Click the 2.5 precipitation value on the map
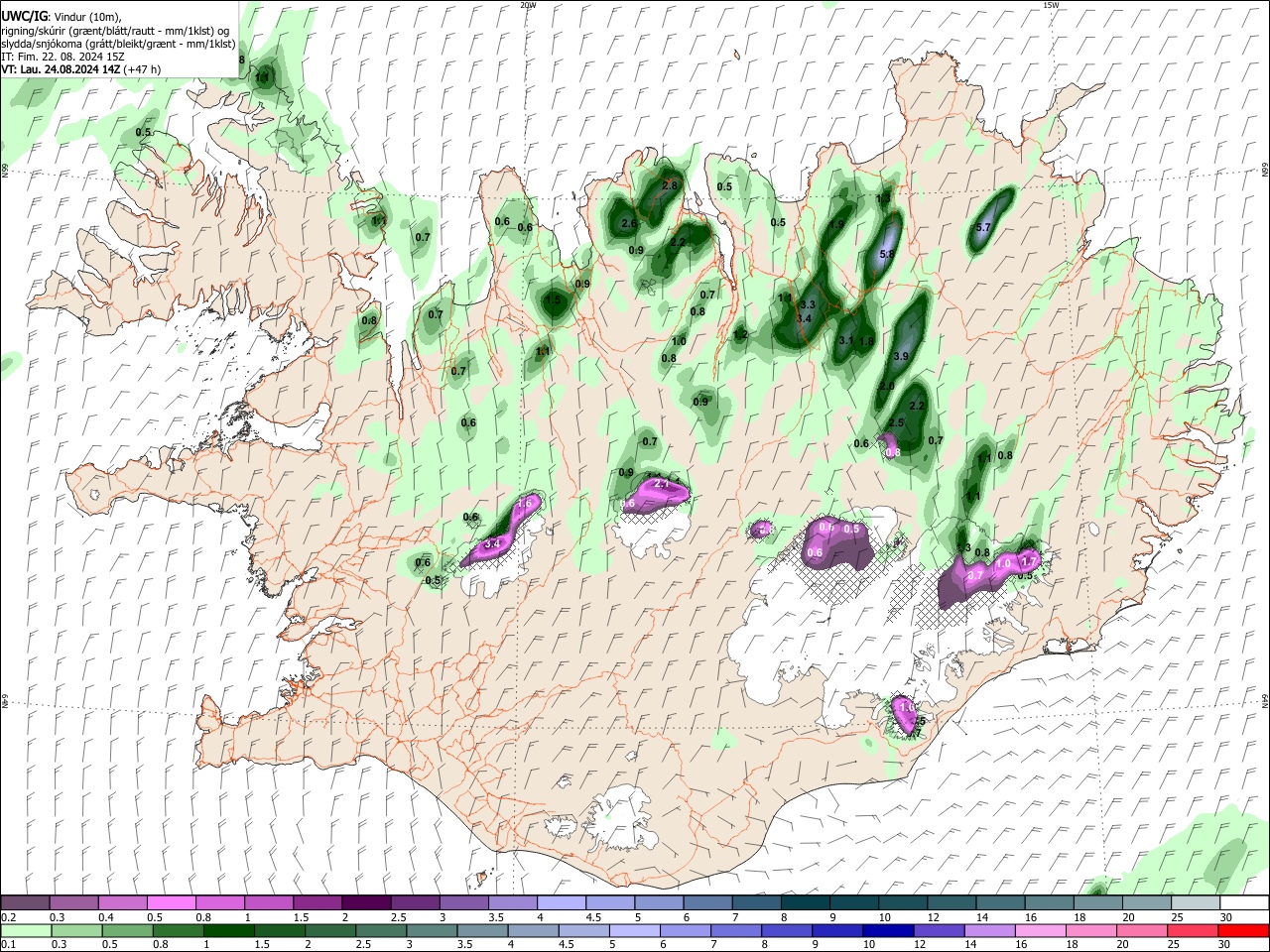The image size is (1270, 952). (x=896, y=423)
